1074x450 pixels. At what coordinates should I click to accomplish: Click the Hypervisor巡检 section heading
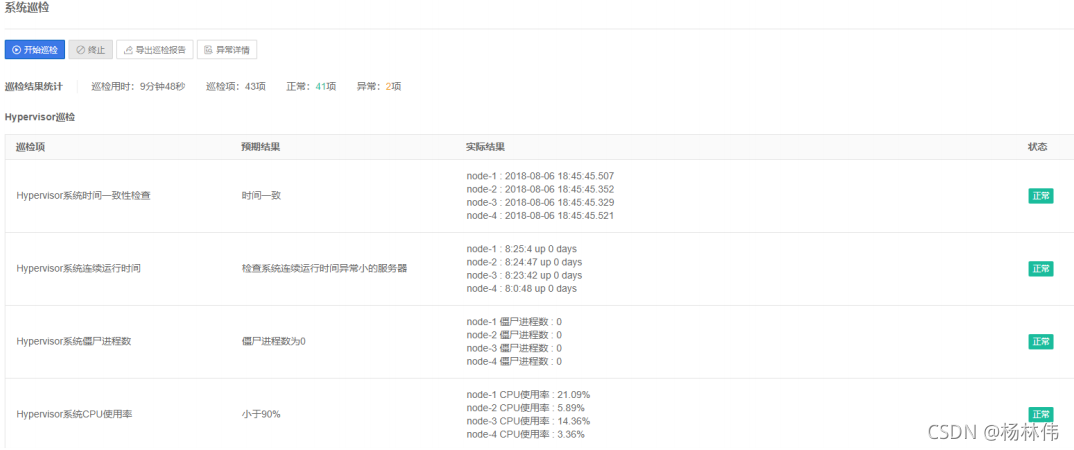pyautogui.click(x=40, y=117)
